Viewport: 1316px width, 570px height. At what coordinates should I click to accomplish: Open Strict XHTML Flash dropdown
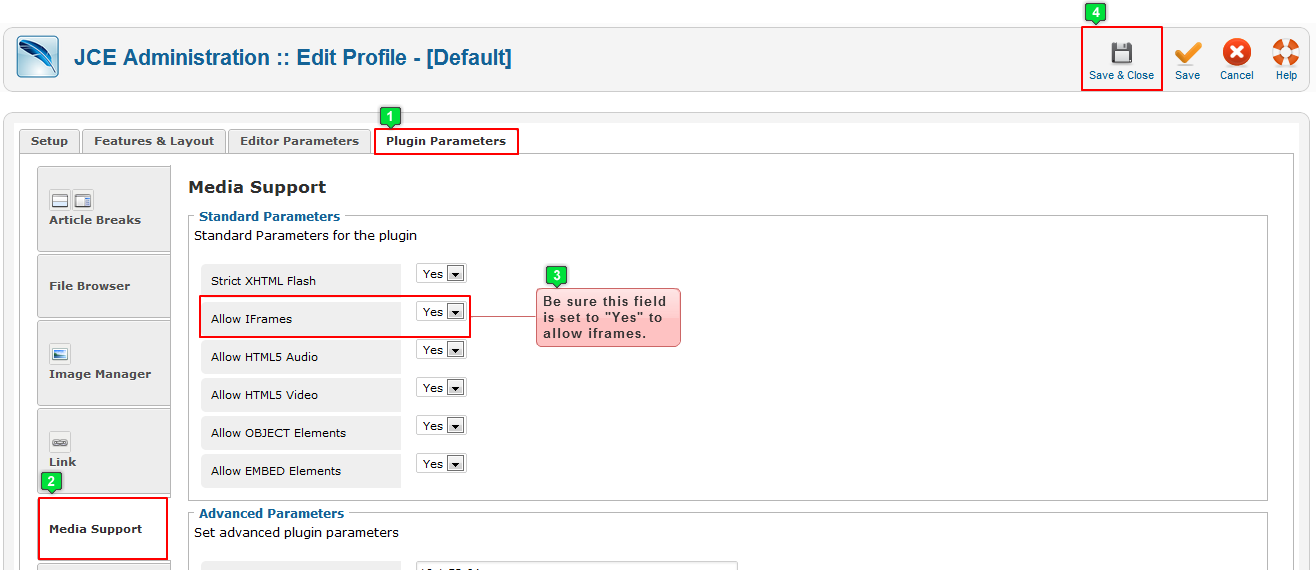point(441,274)
